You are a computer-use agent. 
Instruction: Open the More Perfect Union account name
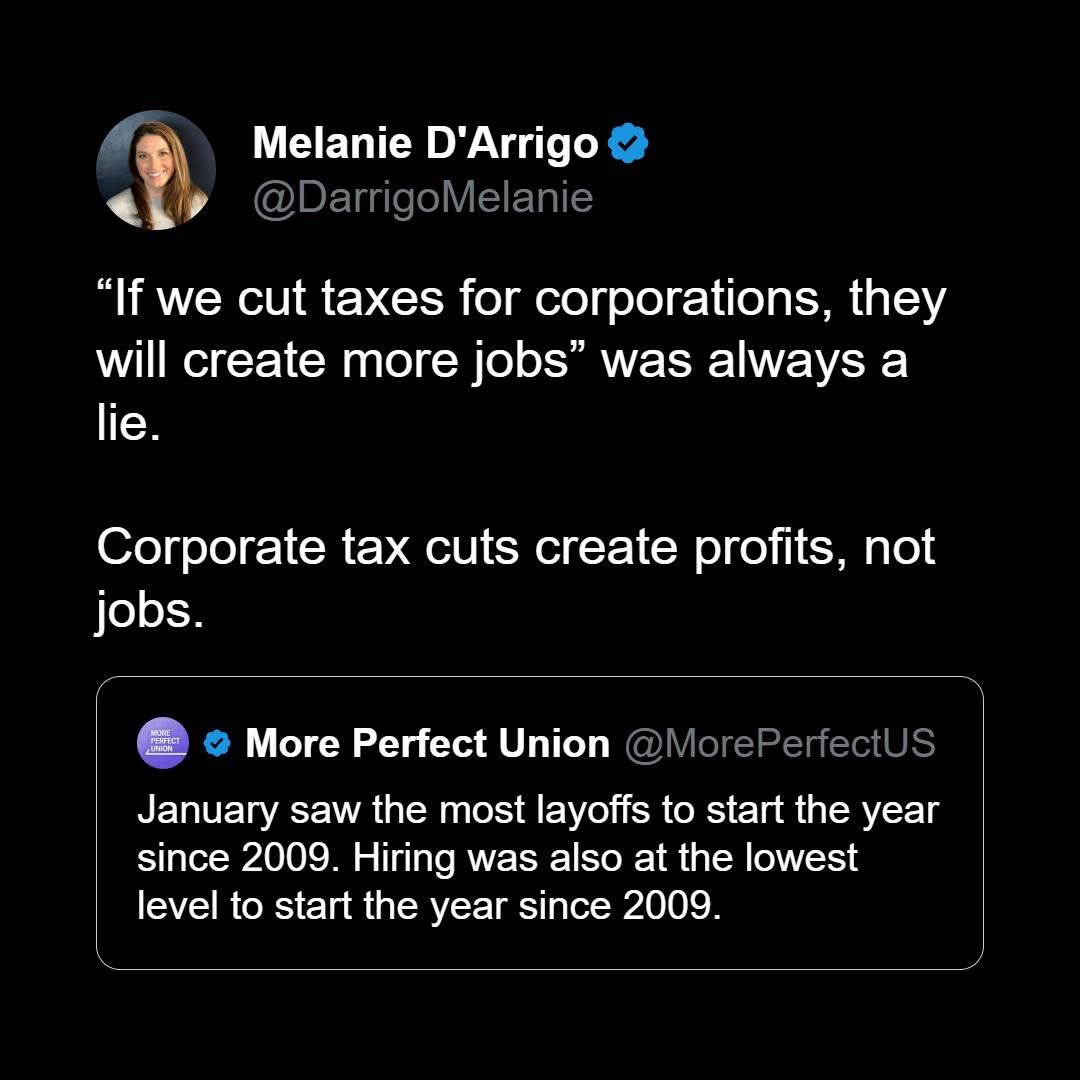click(427, 743)
